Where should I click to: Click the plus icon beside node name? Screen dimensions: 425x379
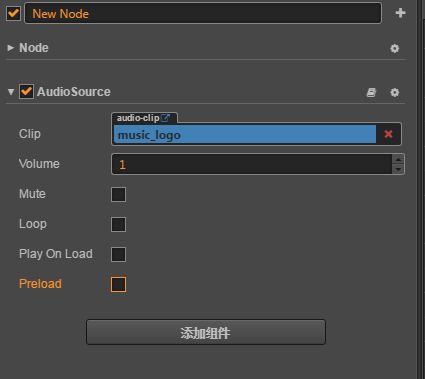pyautogui.click(x=400, y=13)
